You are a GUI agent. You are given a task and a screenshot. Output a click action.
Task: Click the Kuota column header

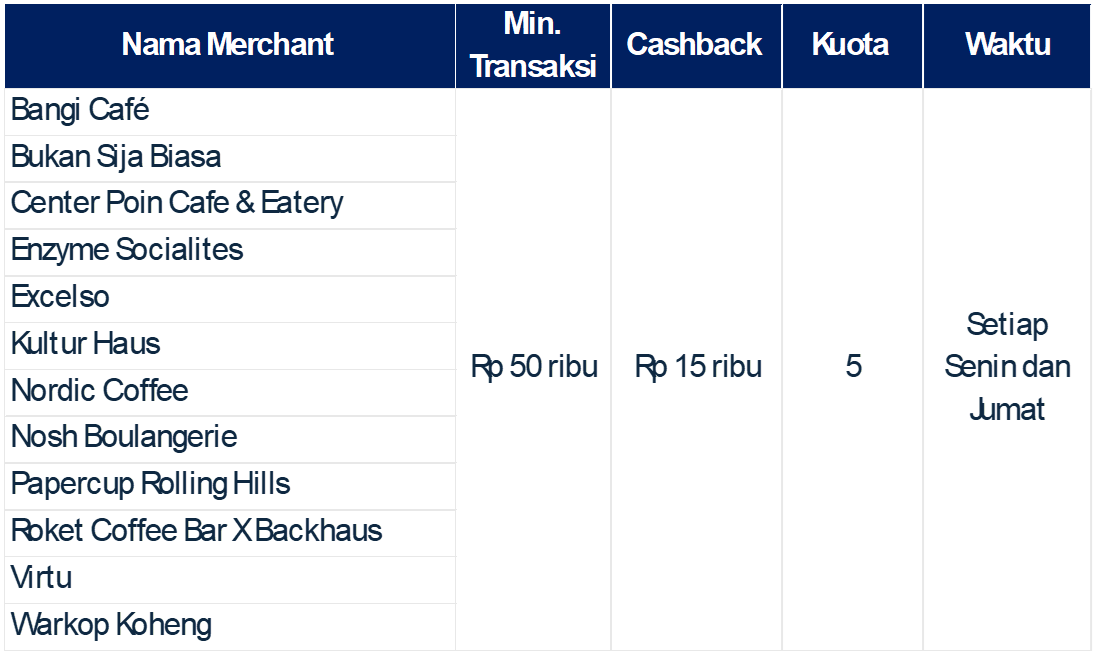pyautogui.click(x=850, y=45)
